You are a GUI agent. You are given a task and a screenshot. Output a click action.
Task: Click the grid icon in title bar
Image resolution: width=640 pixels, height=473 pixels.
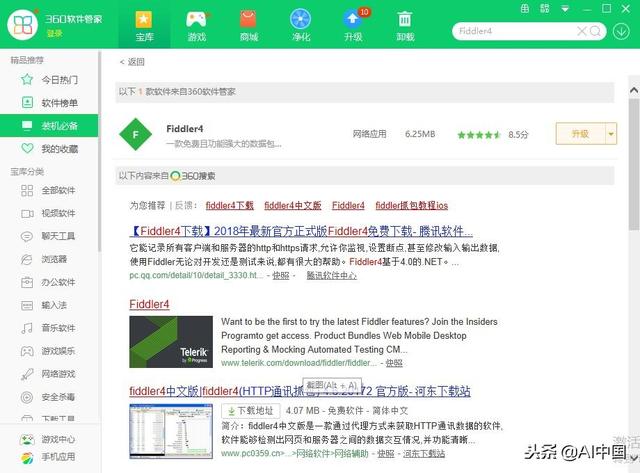(x=544, y=8)
